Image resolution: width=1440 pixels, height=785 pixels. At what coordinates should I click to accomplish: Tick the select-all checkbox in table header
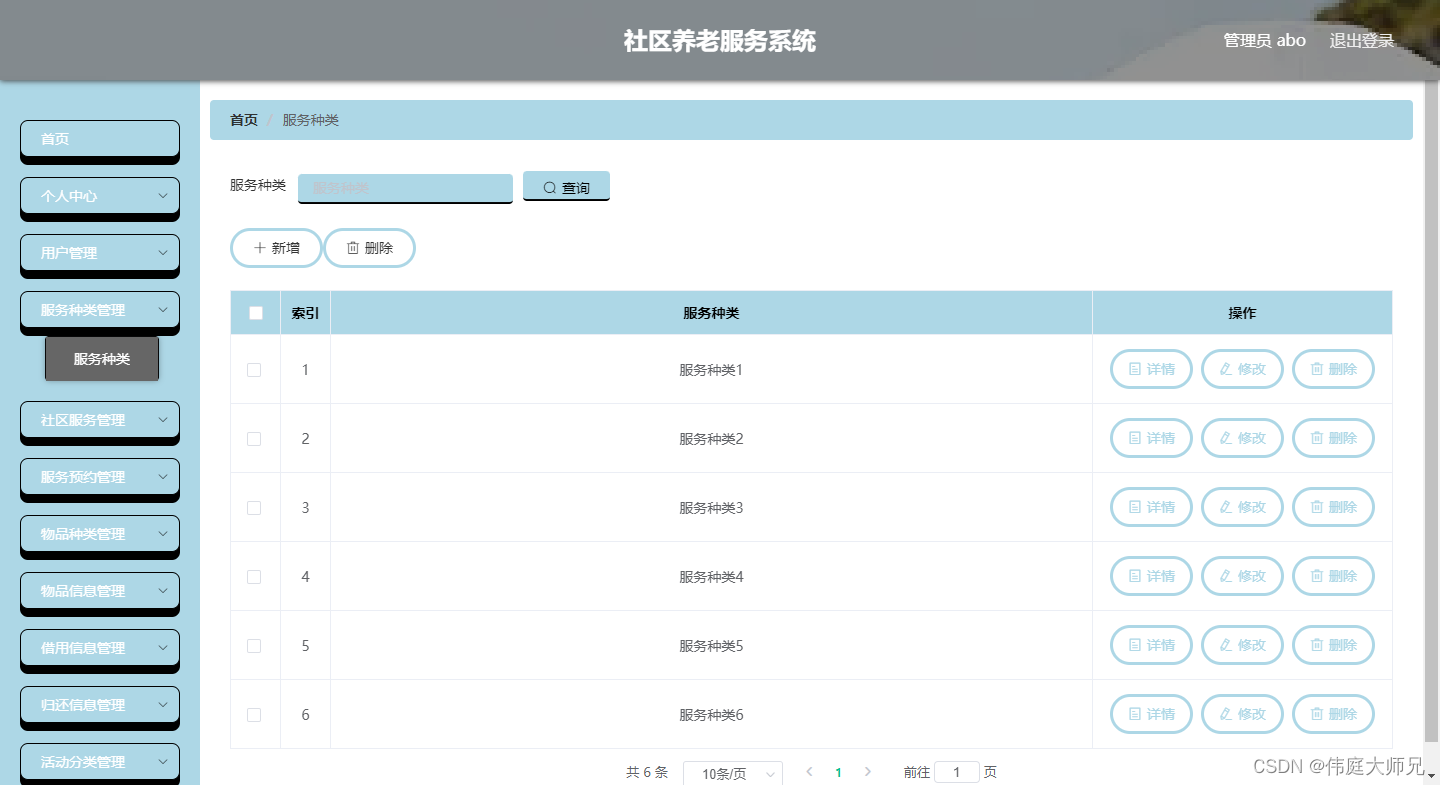pos(256,313)
